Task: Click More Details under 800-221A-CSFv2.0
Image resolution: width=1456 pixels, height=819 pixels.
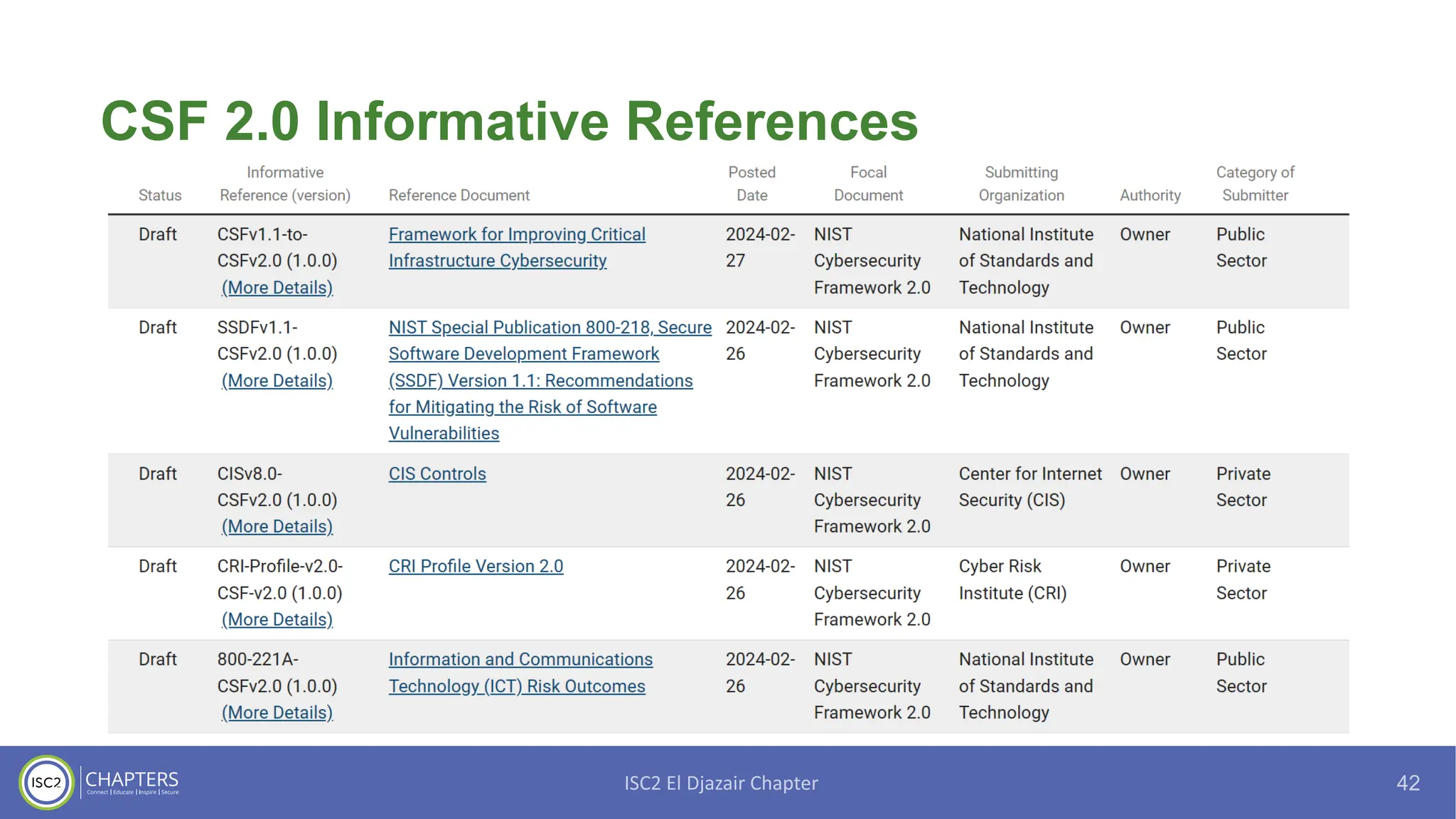Action: click(x=277, y=713)
